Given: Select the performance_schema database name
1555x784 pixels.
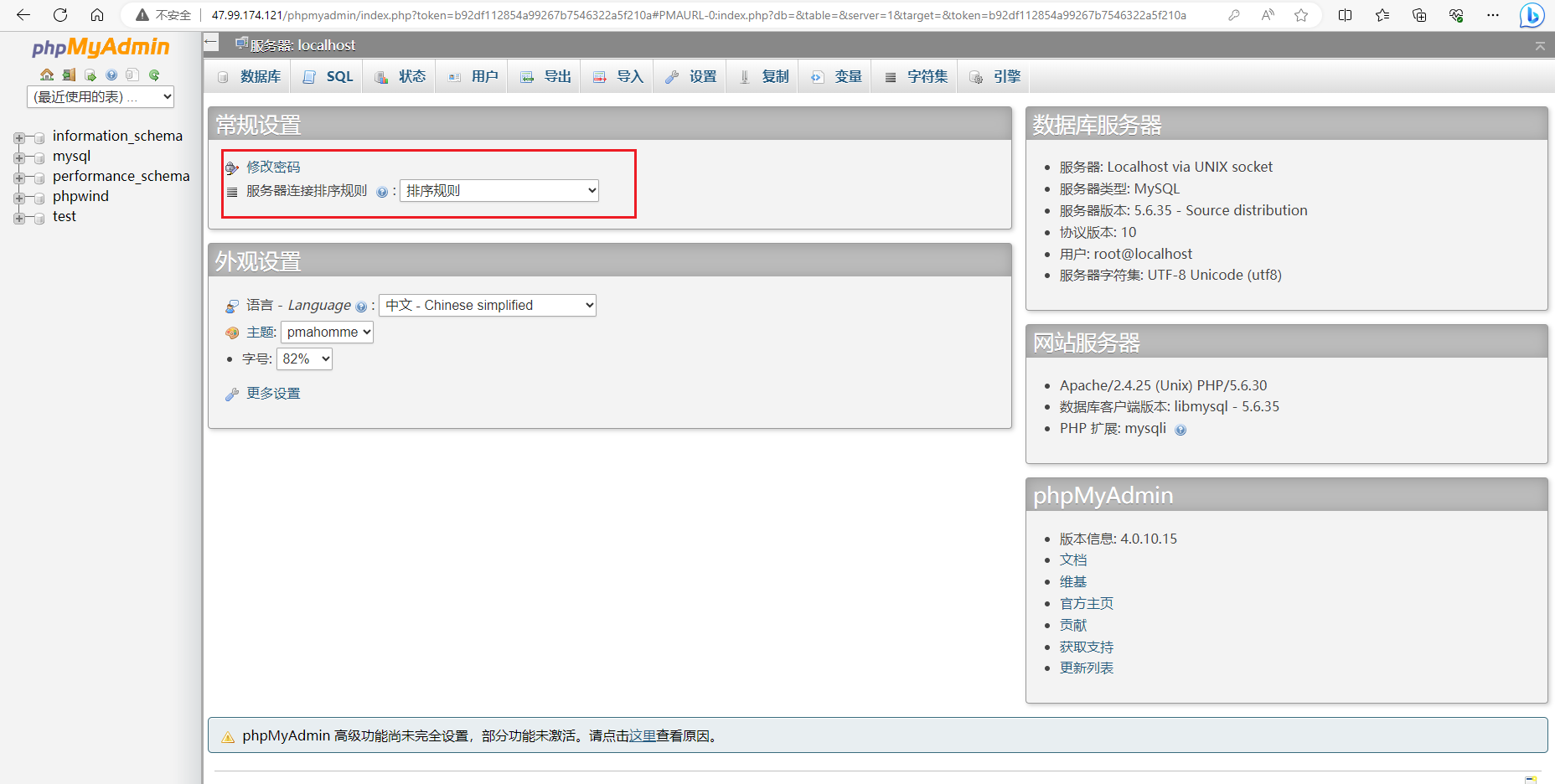Looking at the screenshot, I should (x=121, y=177).
